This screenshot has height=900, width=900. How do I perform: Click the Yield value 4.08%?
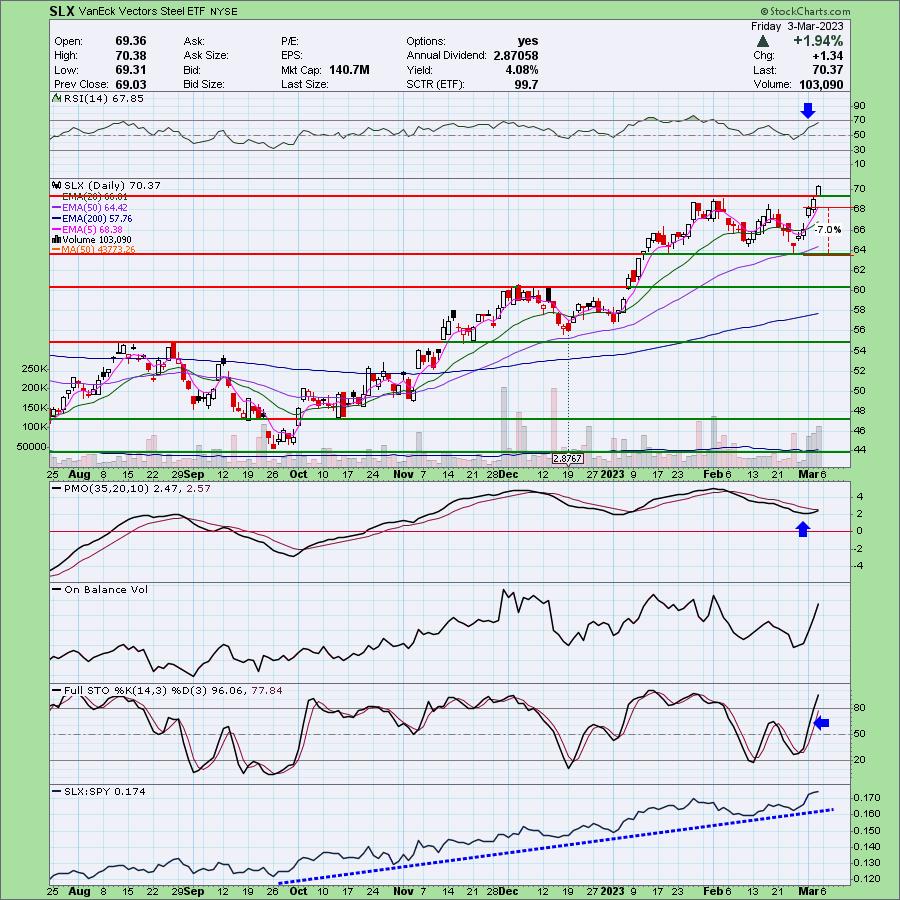522,69
